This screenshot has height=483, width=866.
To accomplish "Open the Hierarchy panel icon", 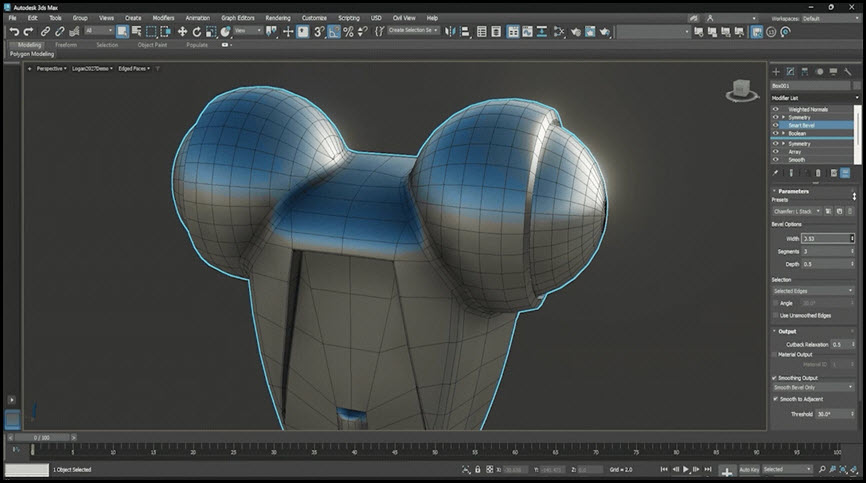I will [x=805, y=72].
